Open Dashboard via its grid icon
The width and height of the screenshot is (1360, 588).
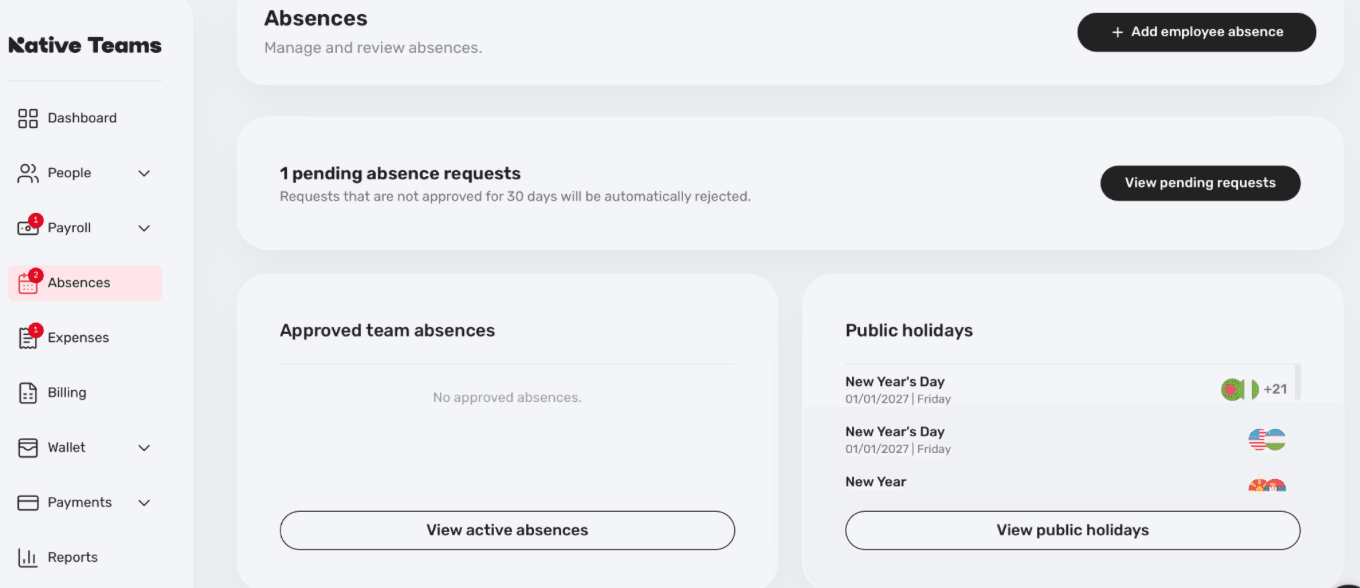coord(28,118)
